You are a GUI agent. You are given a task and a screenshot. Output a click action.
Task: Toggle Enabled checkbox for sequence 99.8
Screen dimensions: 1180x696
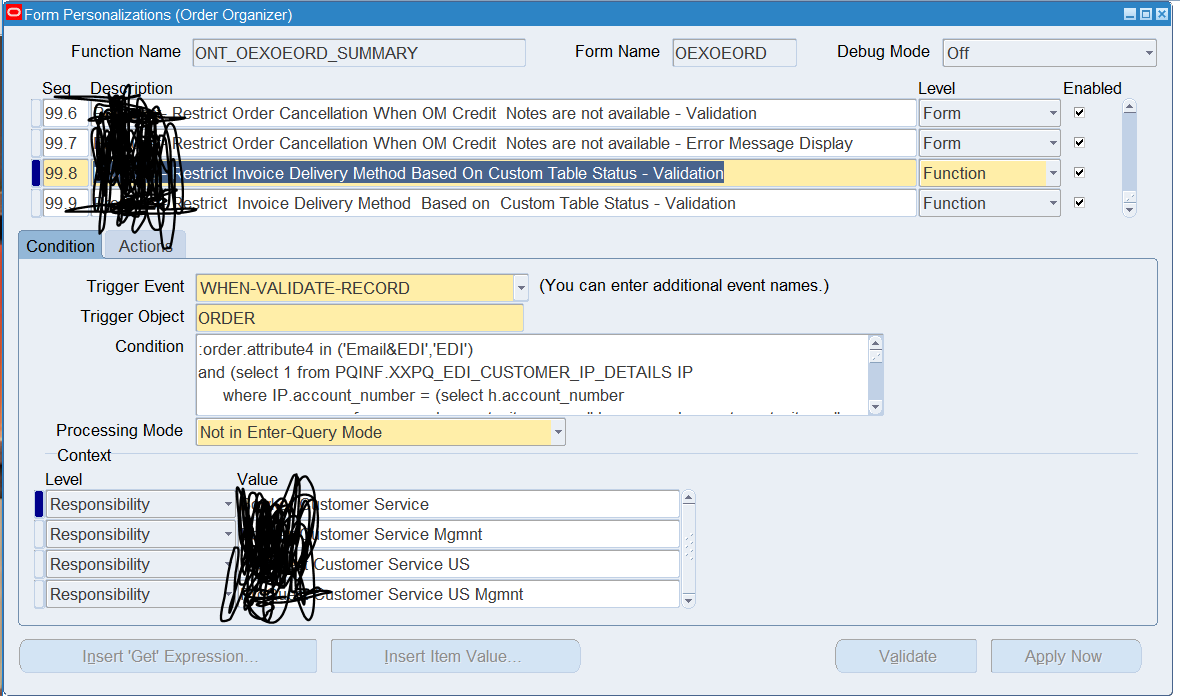pos(1079,173)
